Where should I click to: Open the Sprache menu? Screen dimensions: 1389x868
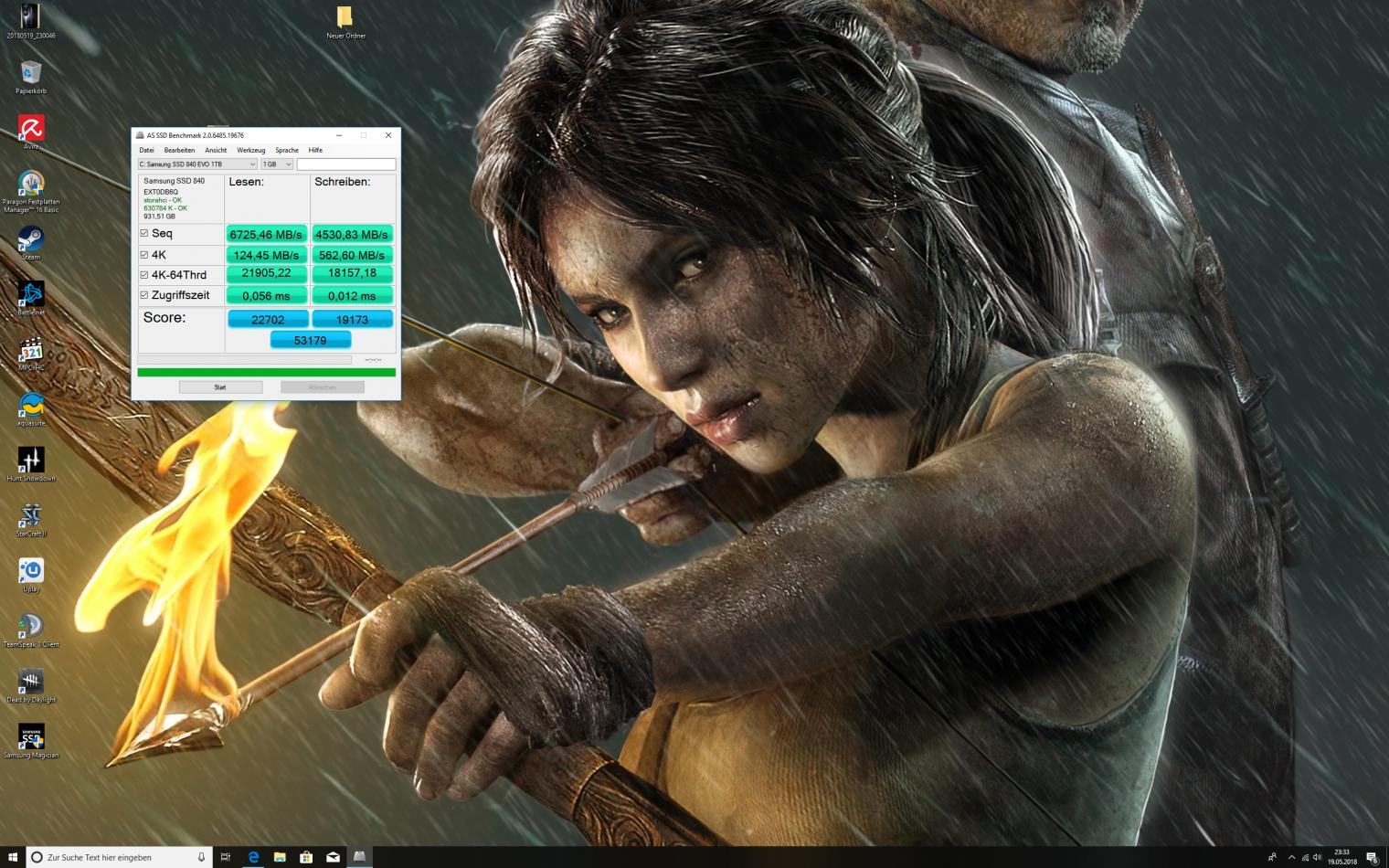[287, 150]
